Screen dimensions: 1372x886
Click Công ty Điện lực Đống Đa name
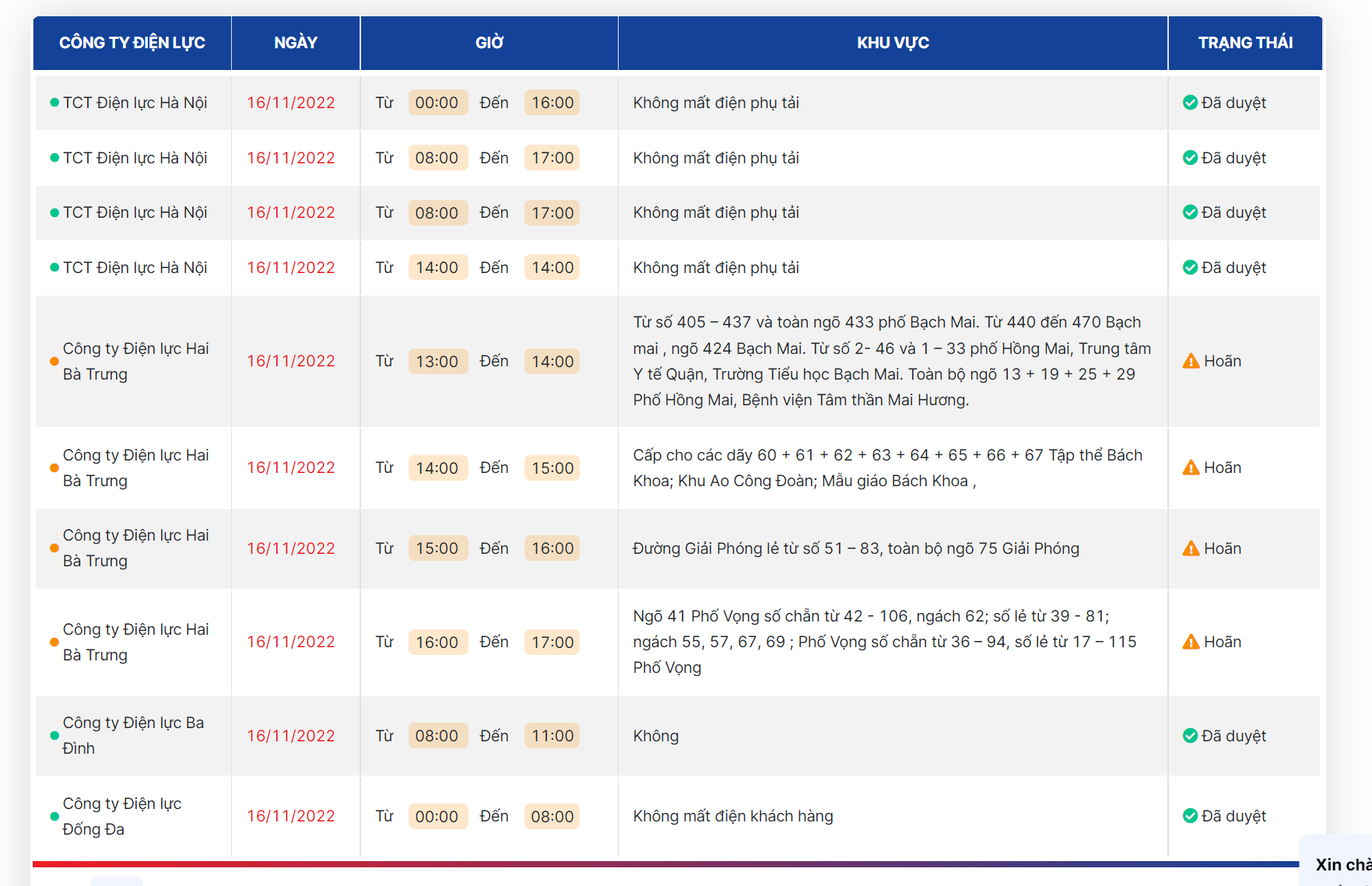(122, 816)
